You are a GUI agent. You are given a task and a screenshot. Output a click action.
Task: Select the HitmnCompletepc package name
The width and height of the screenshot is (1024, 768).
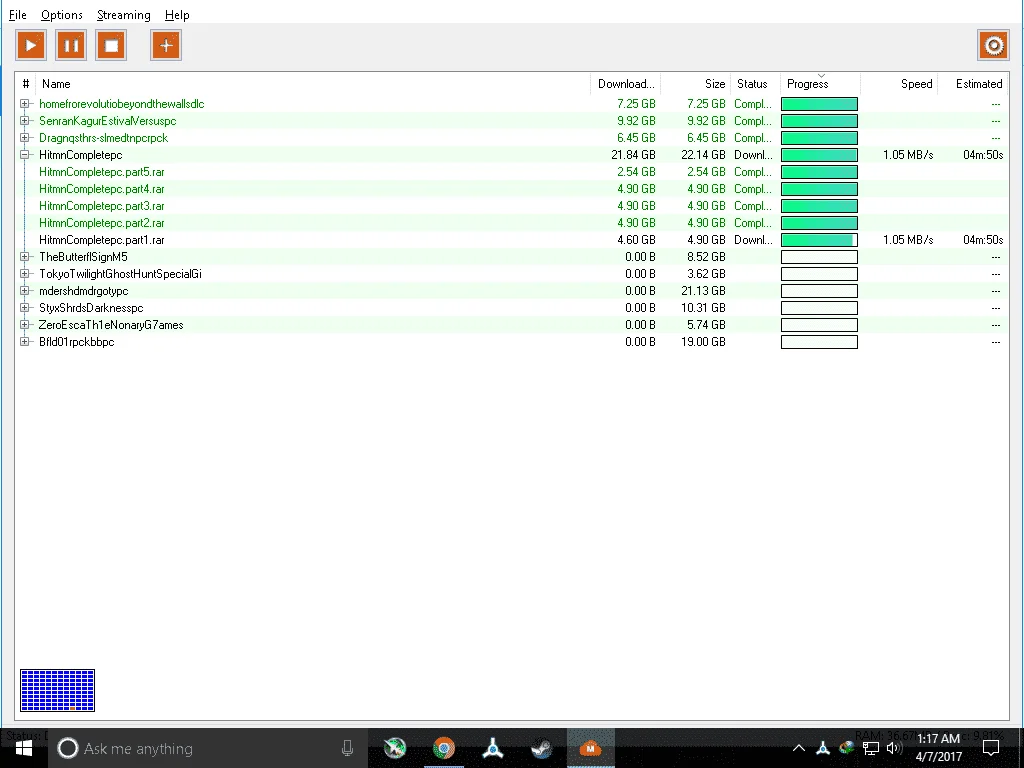pyautogui.click(x=80, y=155)
